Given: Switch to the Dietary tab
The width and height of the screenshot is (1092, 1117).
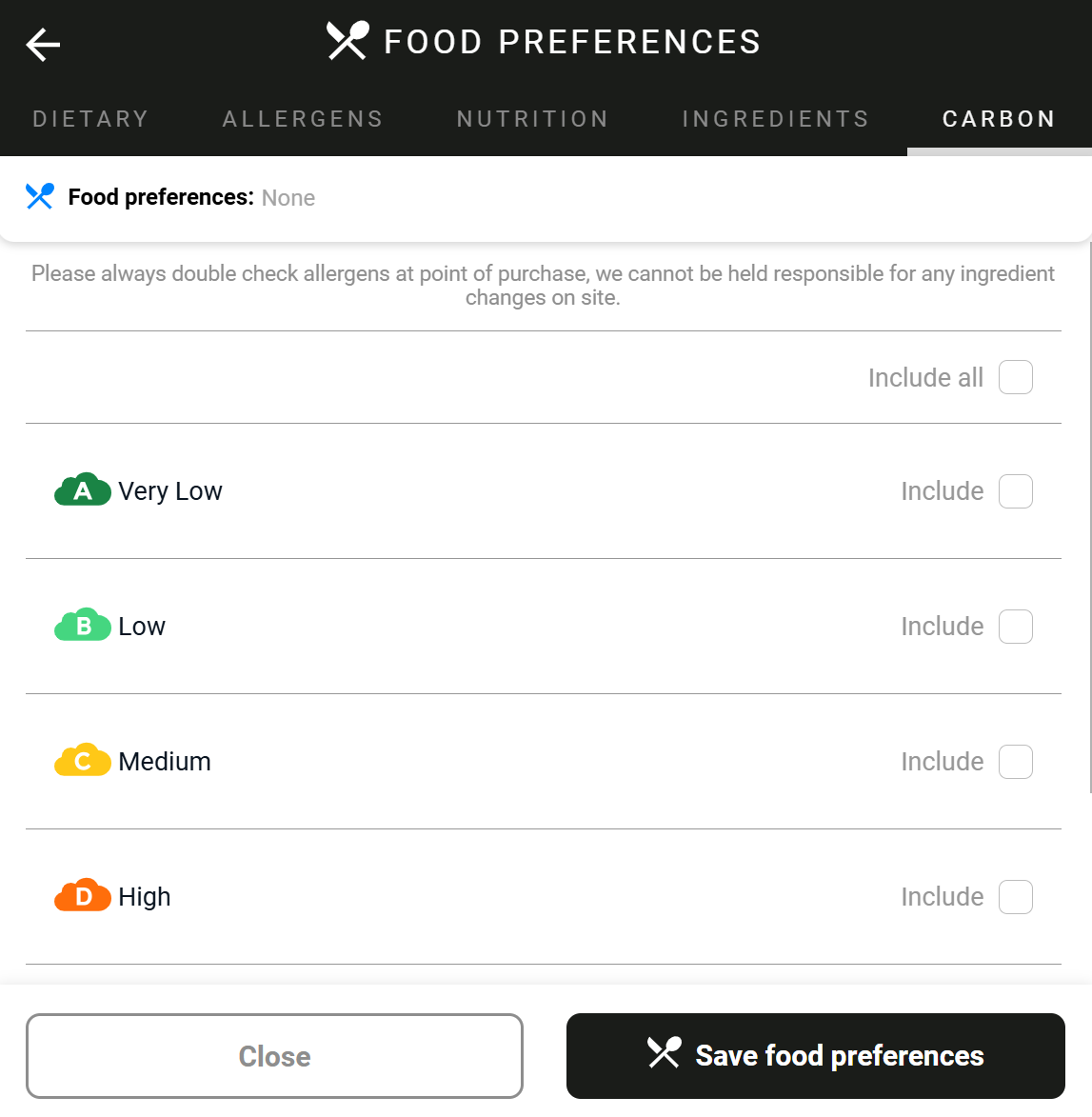Looking at the screenshot, I should pos(90,118).
